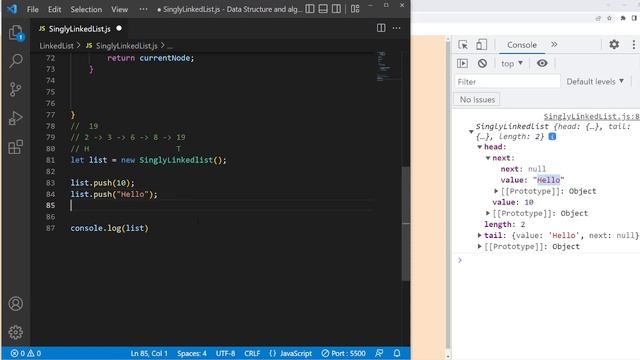Open the Edit menu
Image resolution: width=640 pixels, height=360 pixels.
click(x=54, y=9)
